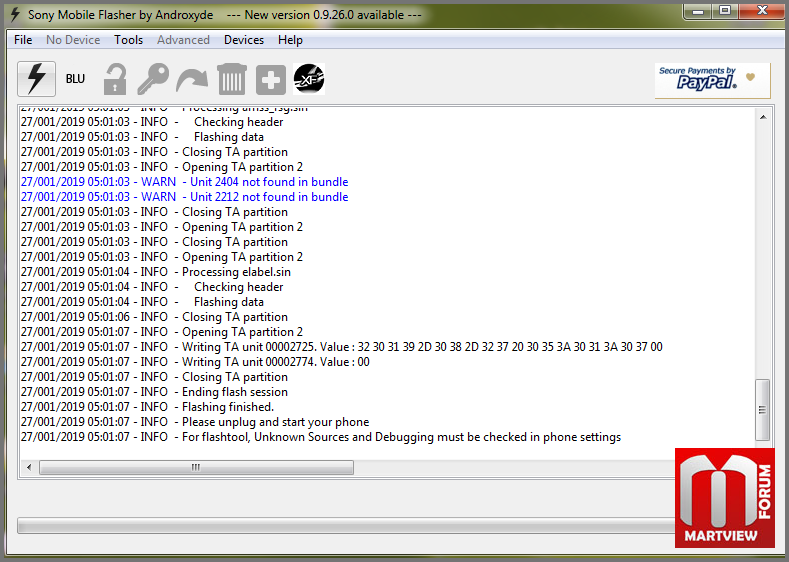Click log line 'Processing elabel.sin'
The width and height of the screenshot is (789, 562).
[156, 272]
